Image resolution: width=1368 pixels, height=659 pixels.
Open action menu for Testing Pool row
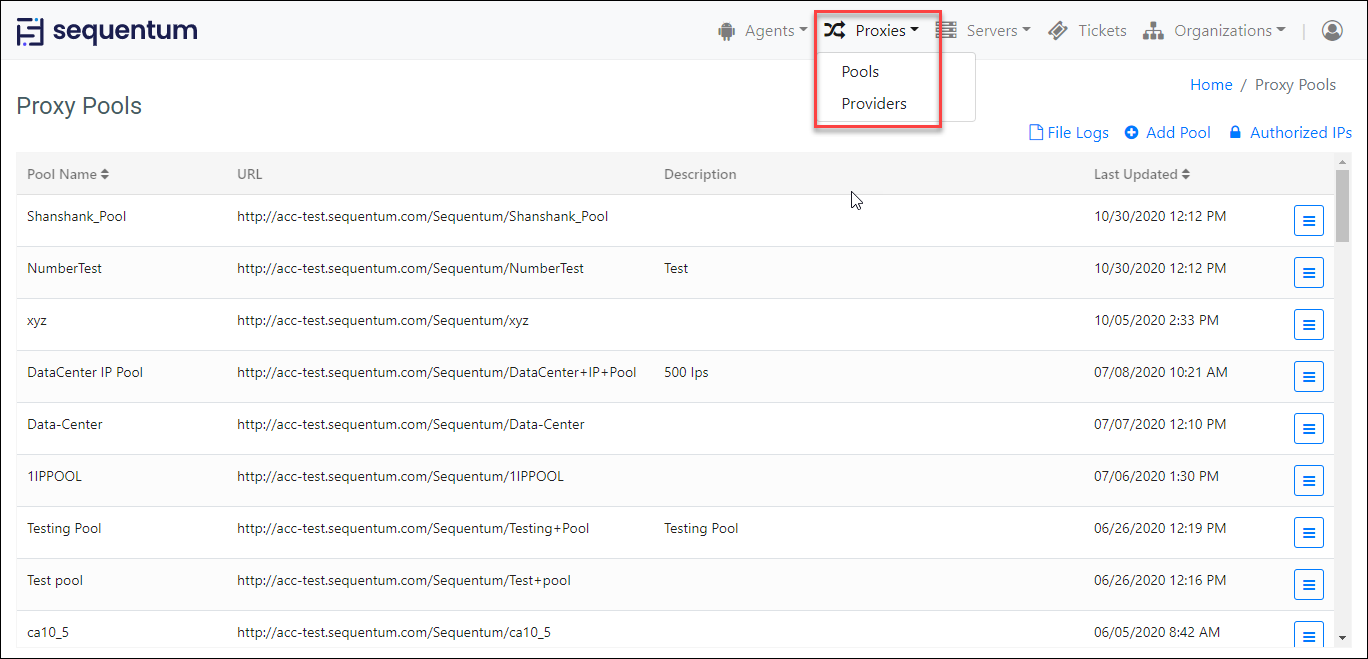(1309, 532)
